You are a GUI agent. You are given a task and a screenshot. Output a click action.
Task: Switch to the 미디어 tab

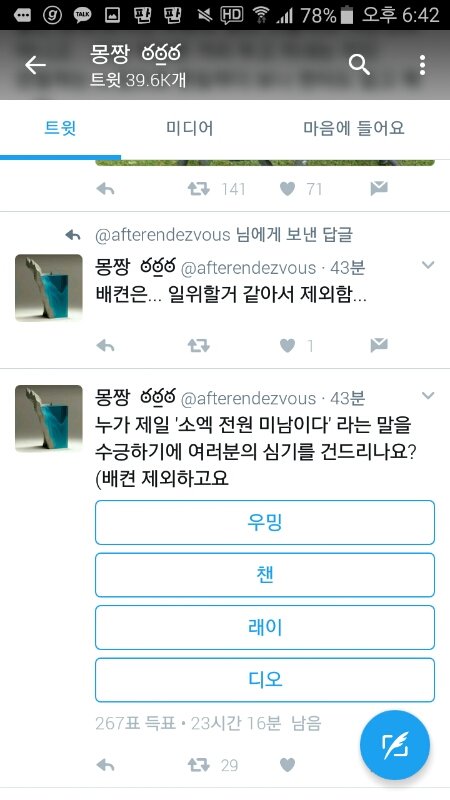pos(189,128)
